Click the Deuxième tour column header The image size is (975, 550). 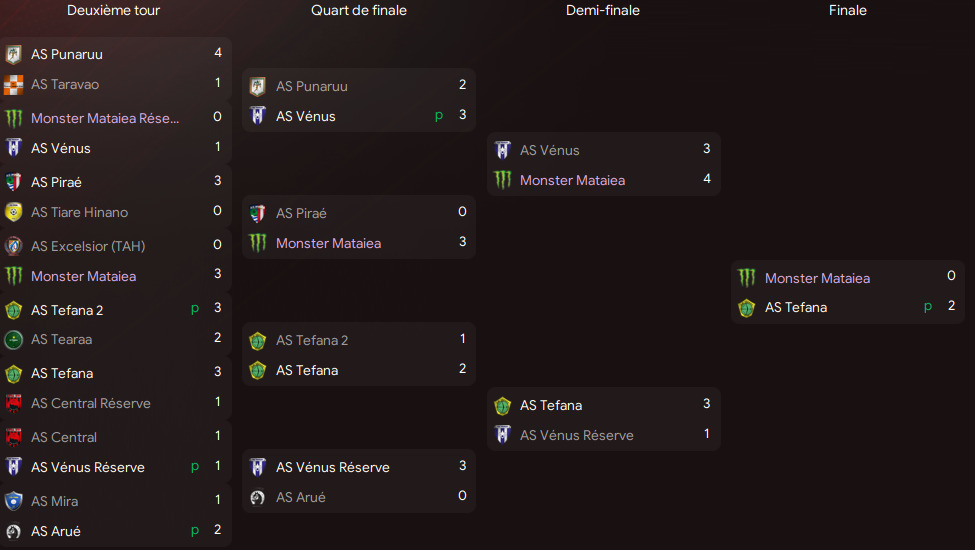pos(113,10)
